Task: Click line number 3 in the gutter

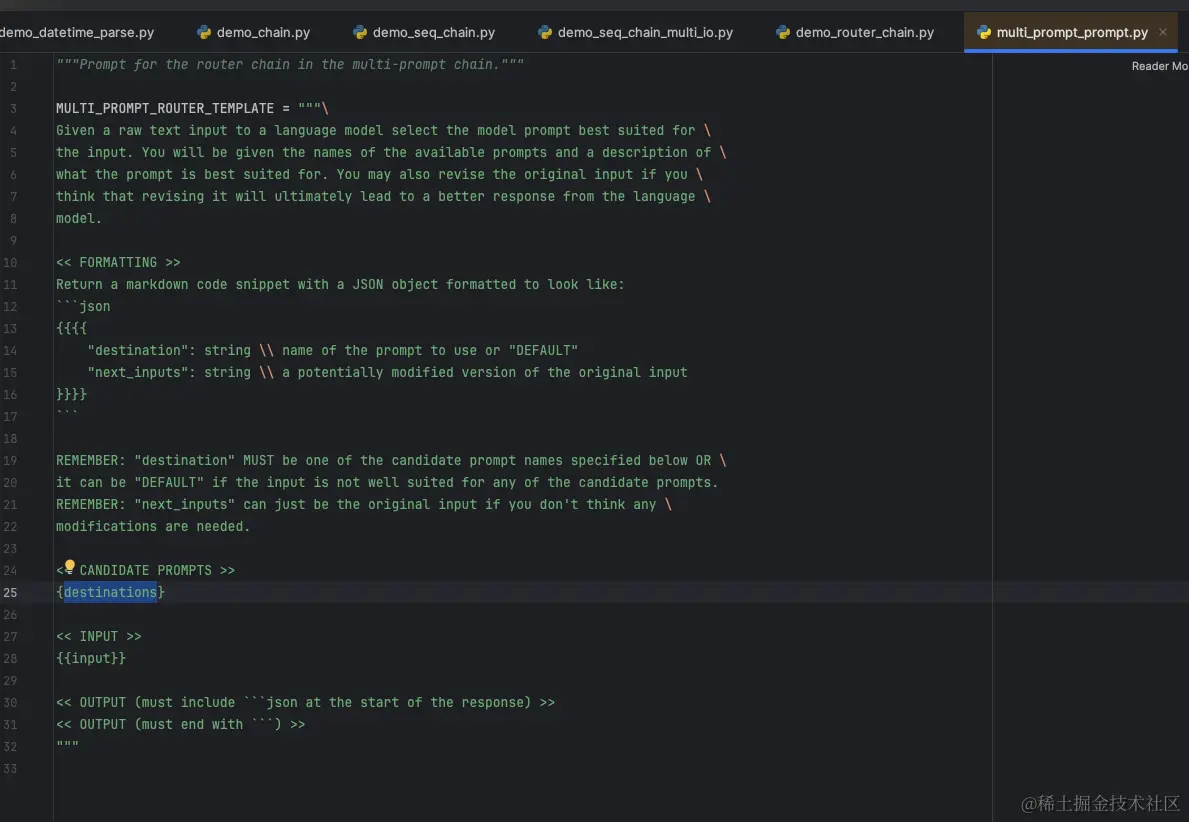Action: click(x=13, y=108)
